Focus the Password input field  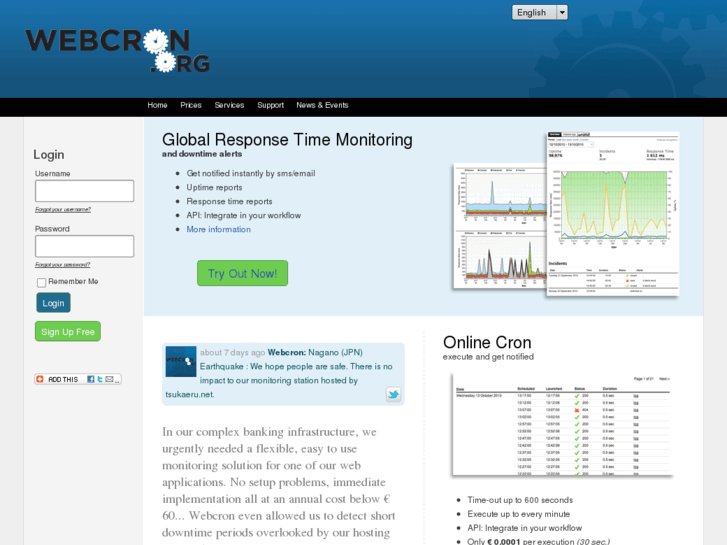(x=84, y=246)
